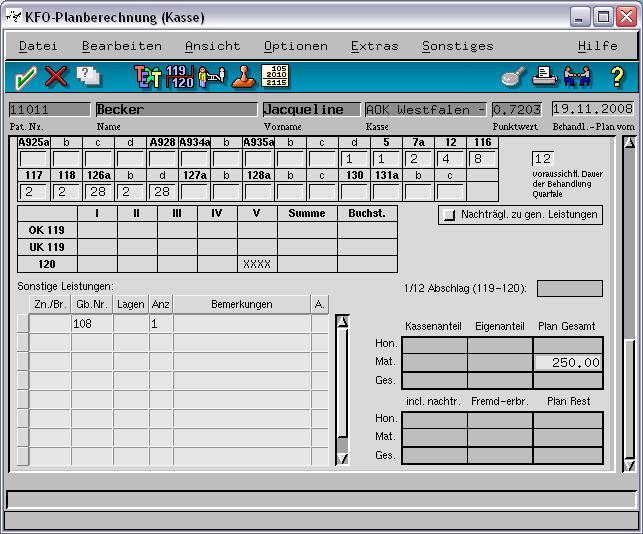Select the input cell under 131a

pos(386,192)
